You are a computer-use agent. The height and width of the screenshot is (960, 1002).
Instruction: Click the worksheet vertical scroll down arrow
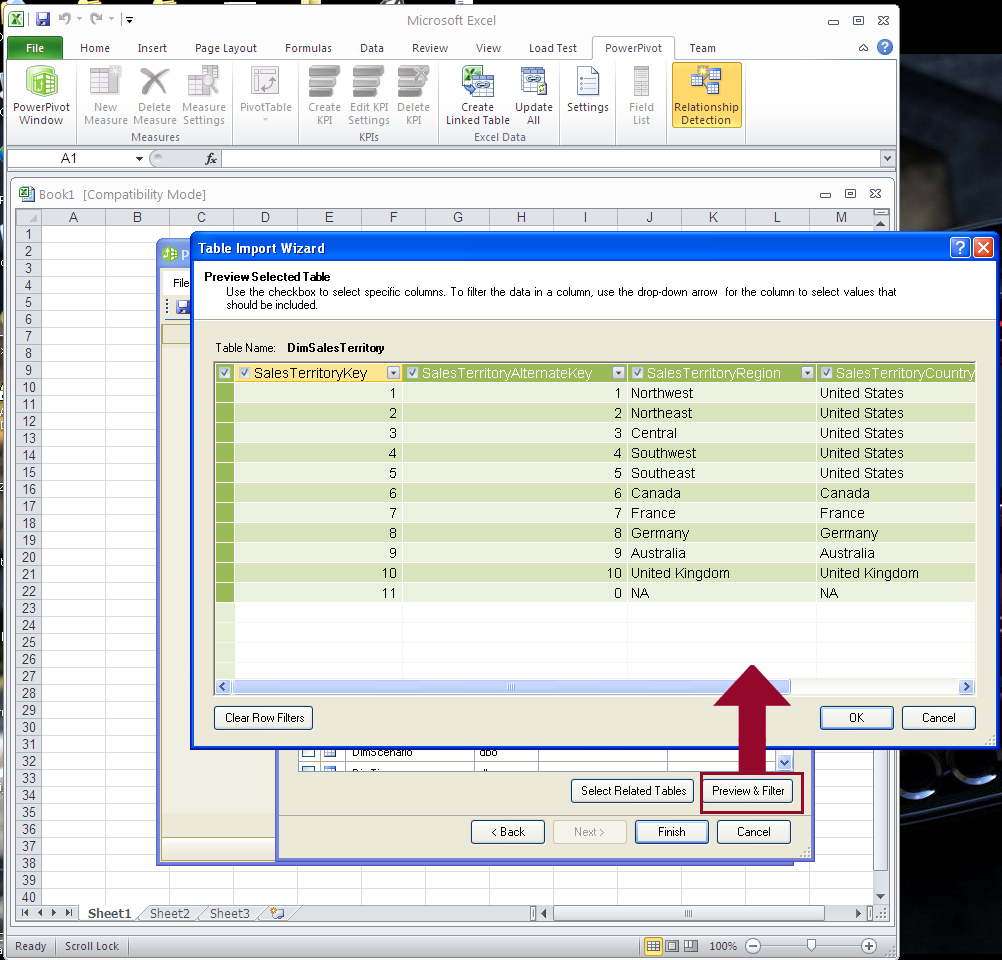880,897
